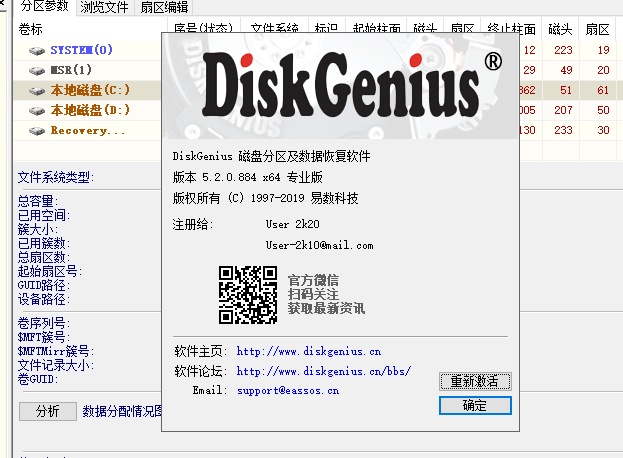
Task: Open the diskgenius.cn/bbs/ forum link
Action: click(324, 371)
